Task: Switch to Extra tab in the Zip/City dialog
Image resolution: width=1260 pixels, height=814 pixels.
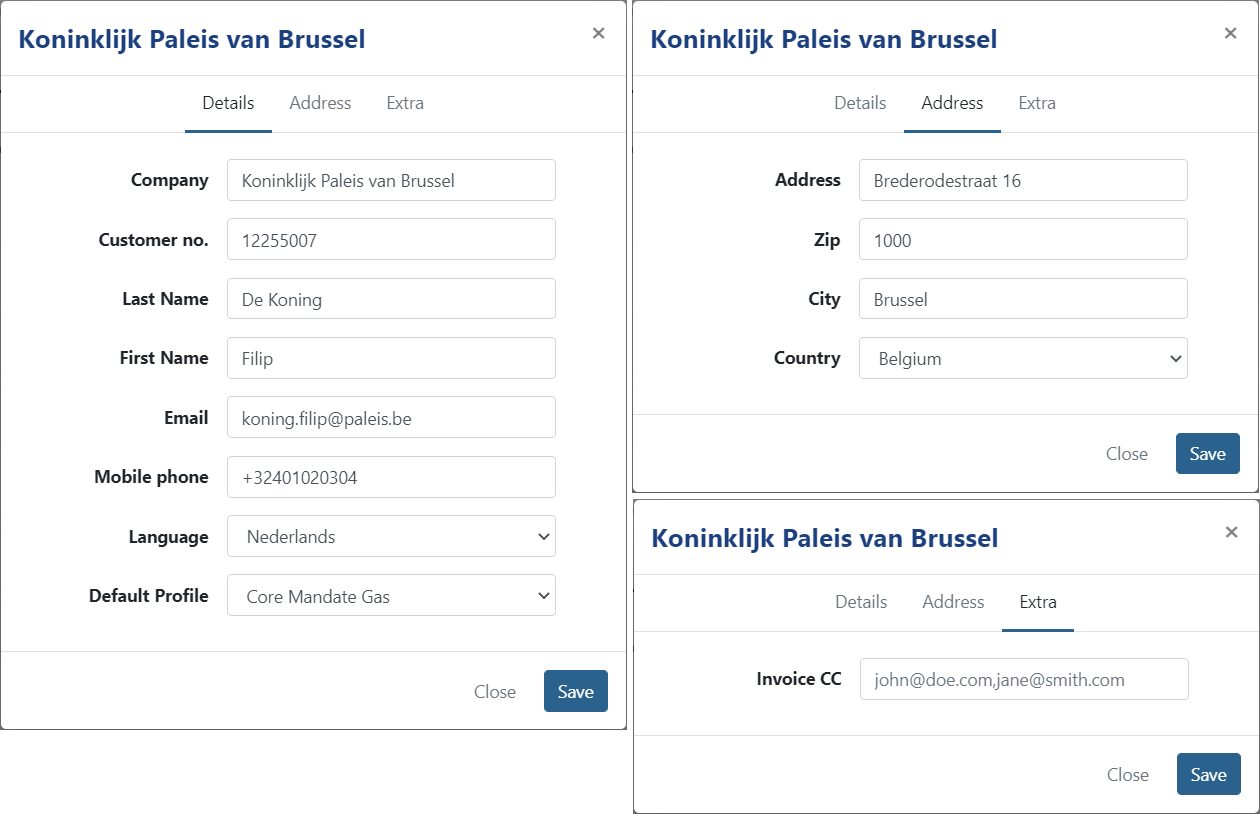Action: pos(1036,103)
